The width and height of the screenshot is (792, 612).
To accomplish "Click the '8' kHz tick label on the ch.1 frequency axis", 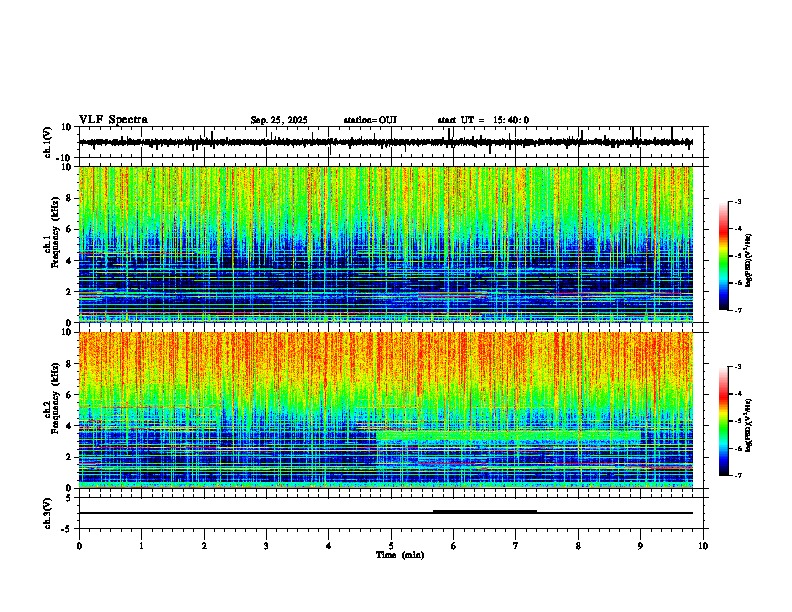I will point(70,198).
